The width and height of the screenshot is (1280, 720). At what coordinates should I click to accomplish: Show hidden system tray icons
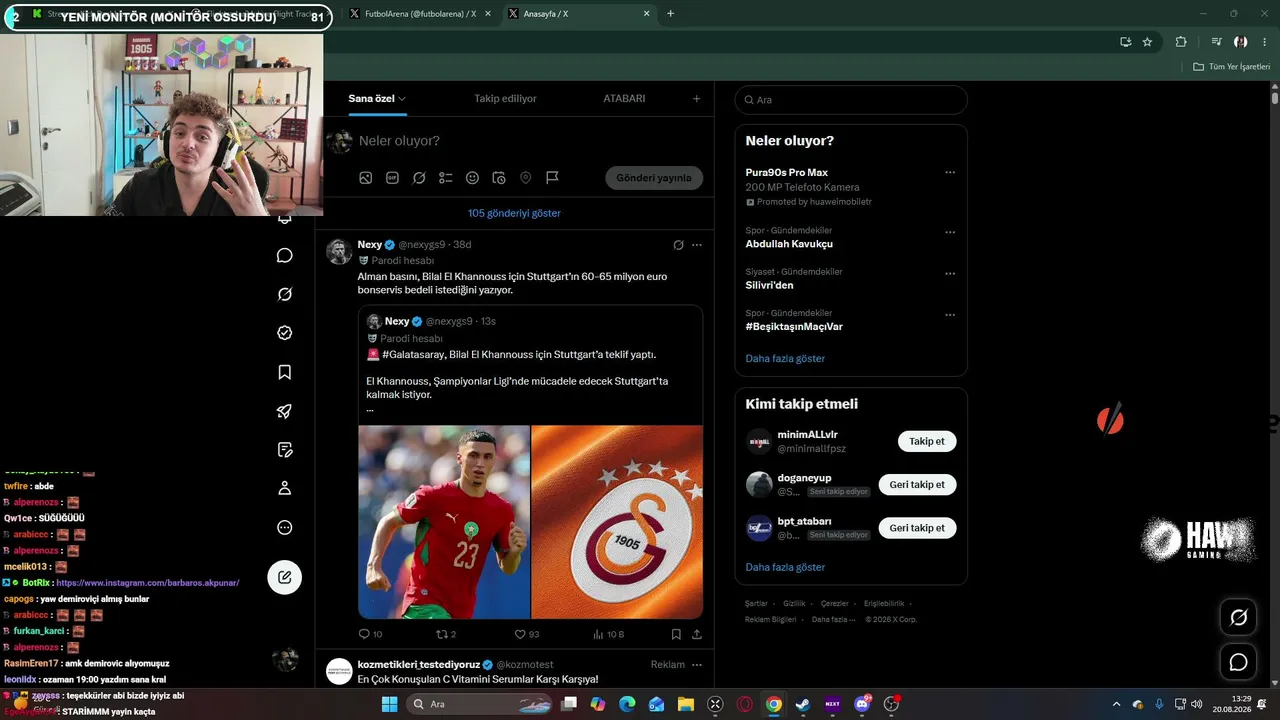coord(1116,704)
